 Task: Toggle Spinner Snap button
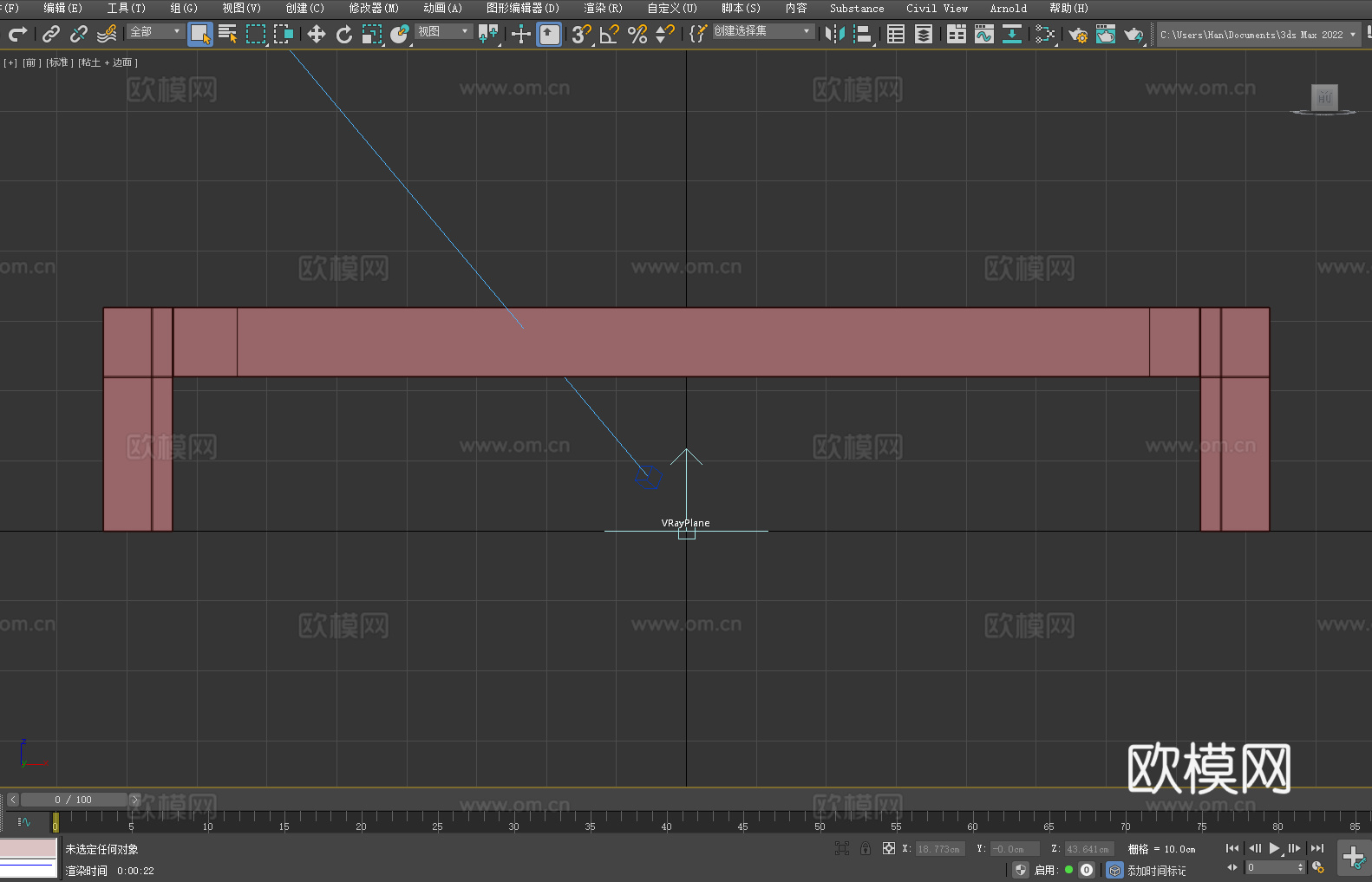point(665,34)
